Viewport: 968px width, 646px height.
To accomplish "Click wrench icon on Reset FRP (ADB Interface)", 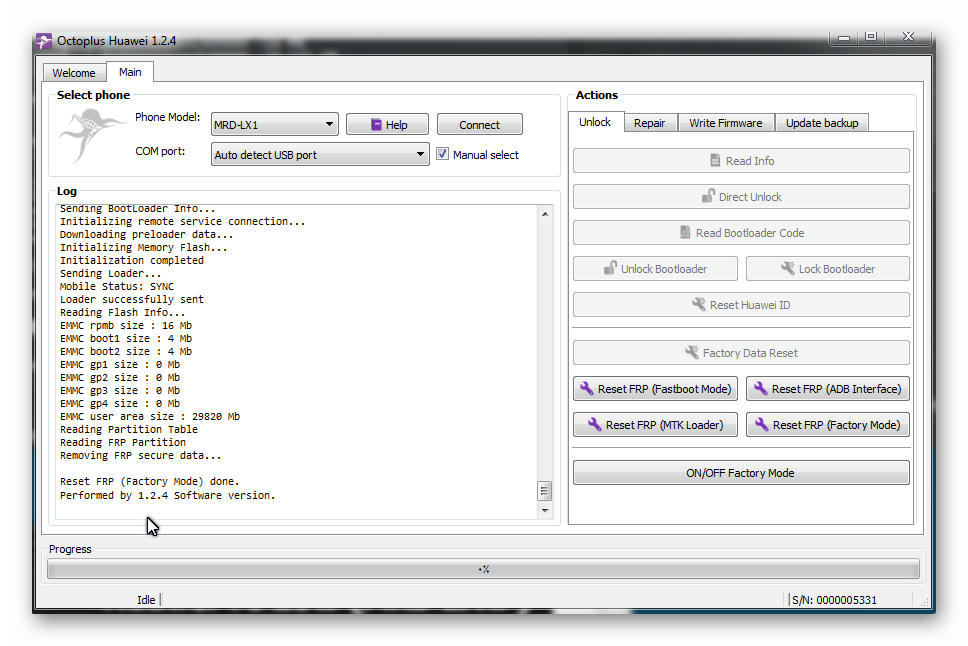I will [x=761, y=388].
